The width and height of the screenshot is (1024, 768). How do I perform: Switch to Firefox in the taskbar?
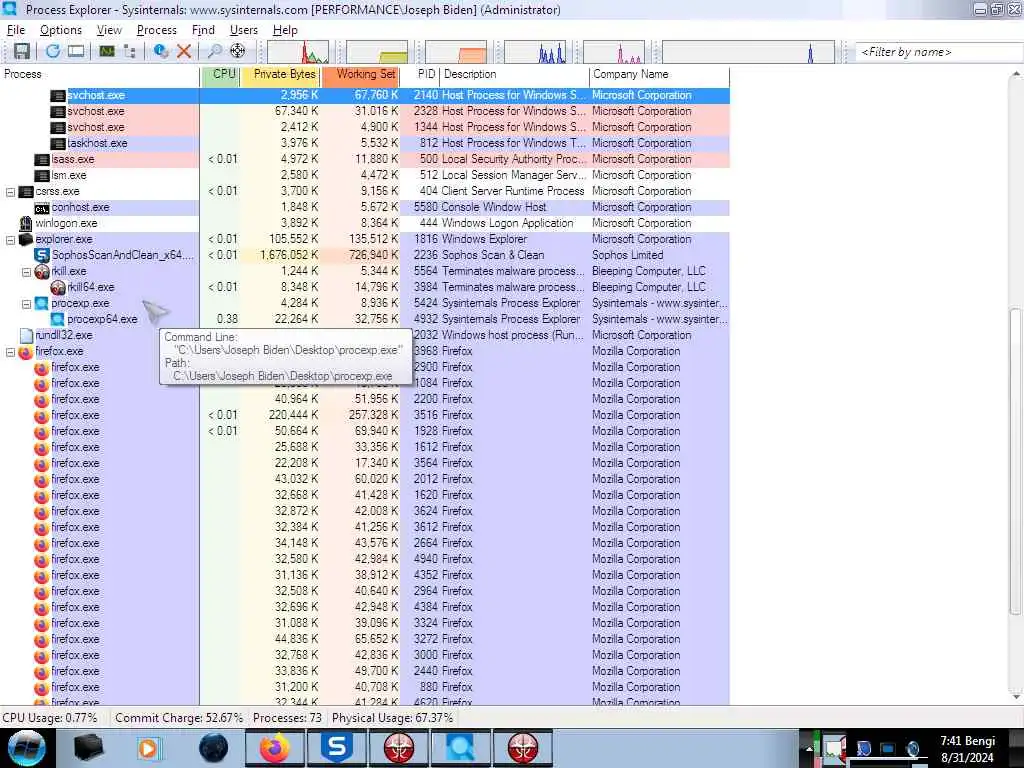tap(275, 748)
